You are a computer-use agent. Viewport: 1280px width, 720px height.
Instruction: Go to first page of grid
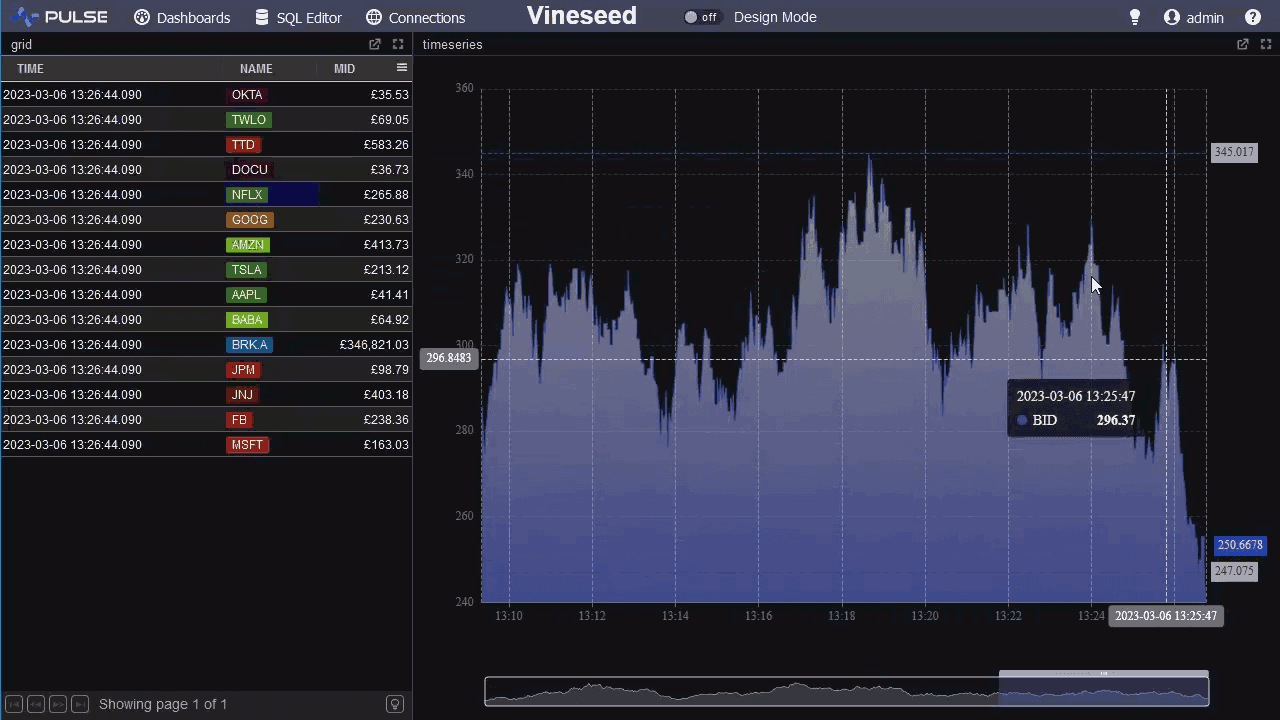14,704
